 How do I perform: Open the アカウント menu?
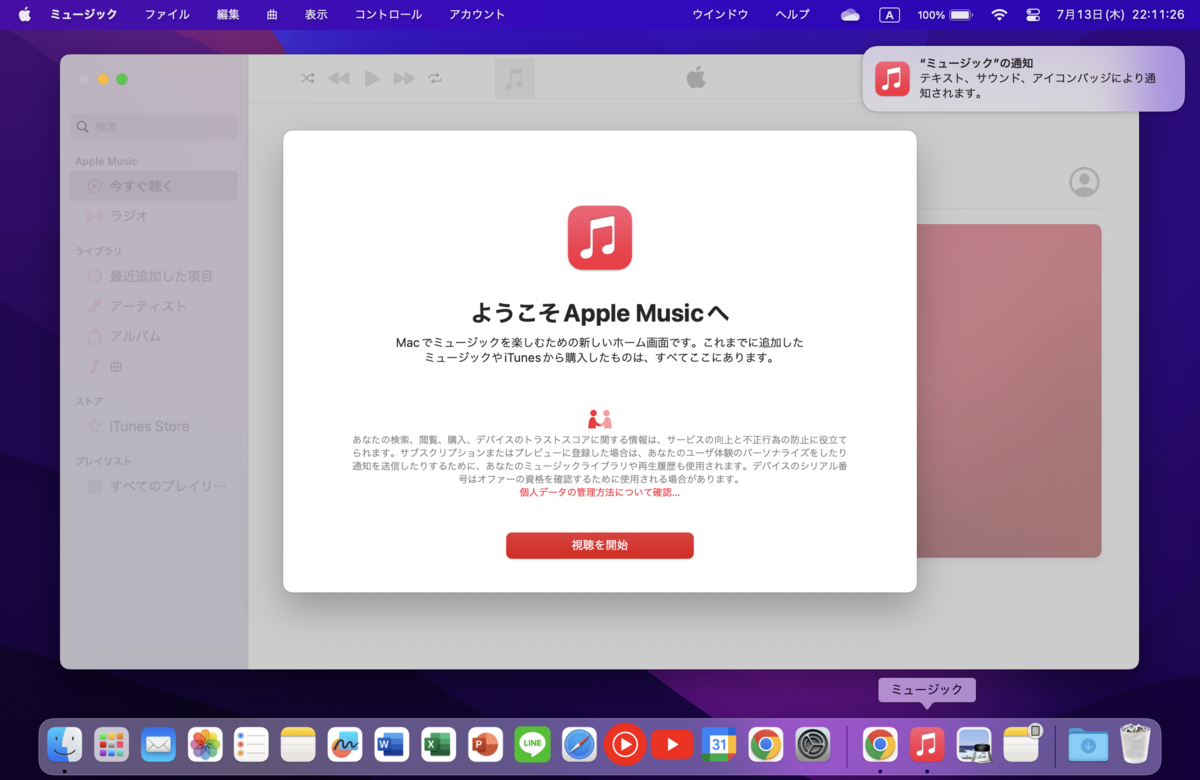pos(477,14)
